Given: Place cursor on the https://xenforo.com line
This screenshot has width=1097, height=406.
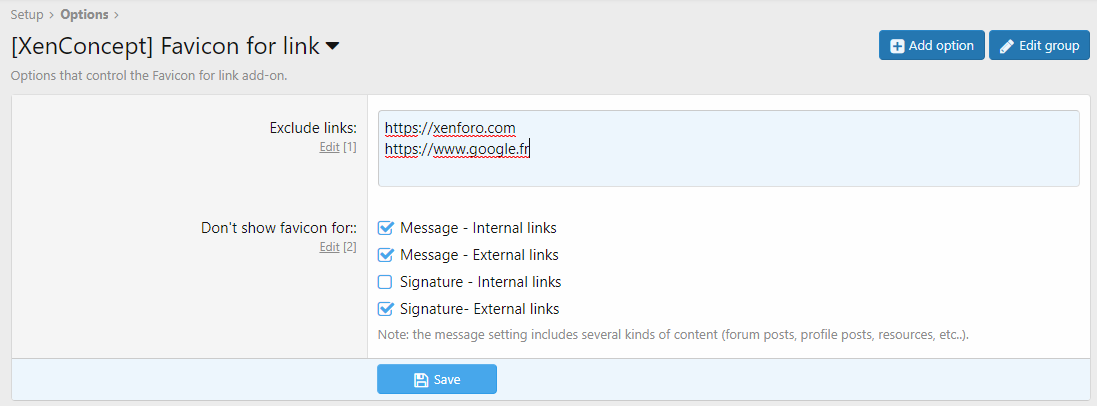Looking at the screenshot, I should tap(450, 128).
